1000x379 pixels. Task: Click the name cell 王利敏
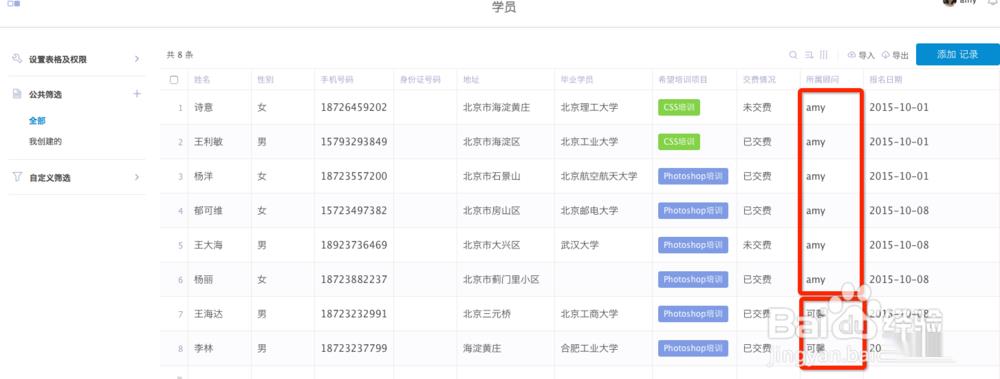click(209, 142)
